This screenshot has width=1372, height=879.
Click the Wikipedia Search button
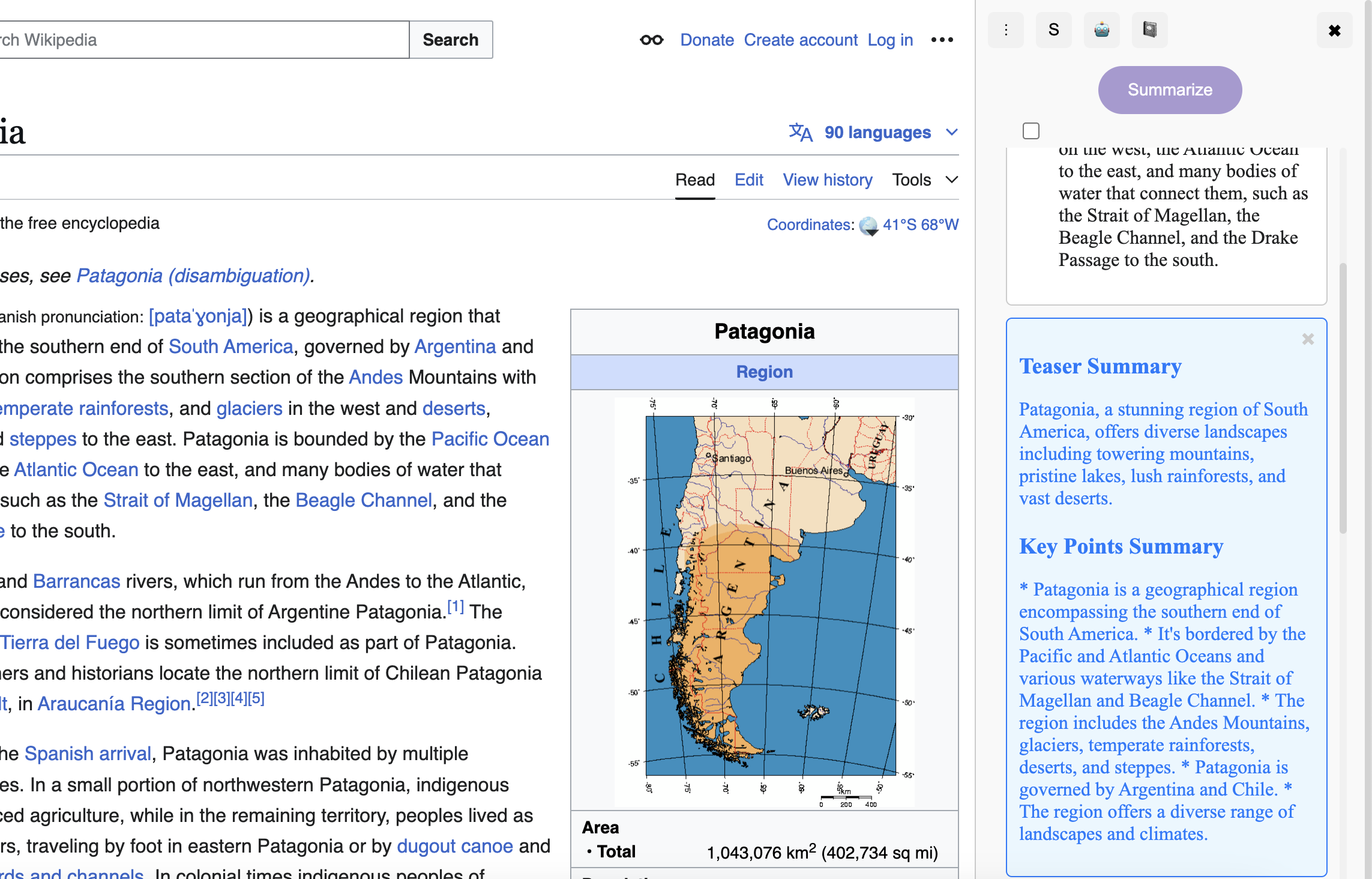(x=450, y=40)
